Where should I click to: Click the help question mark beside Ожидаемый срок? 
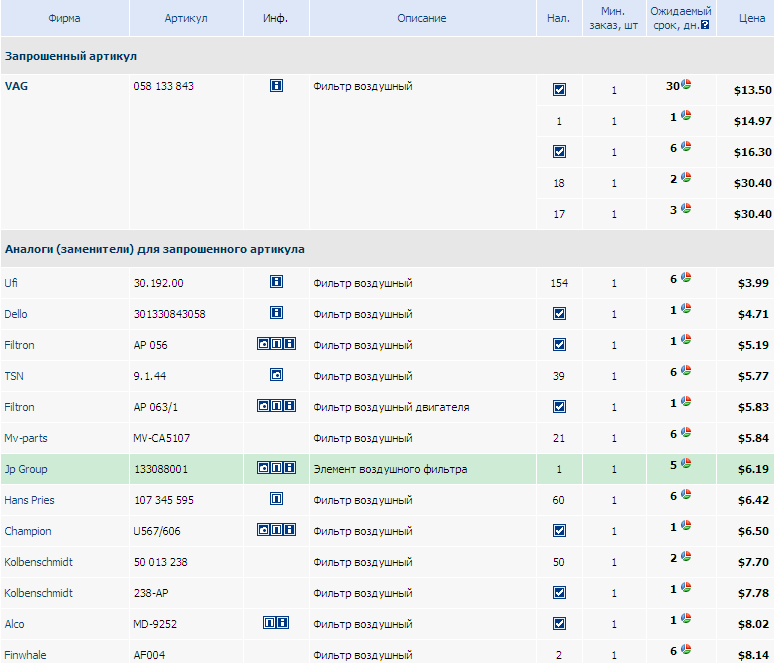tap(705, 25)
